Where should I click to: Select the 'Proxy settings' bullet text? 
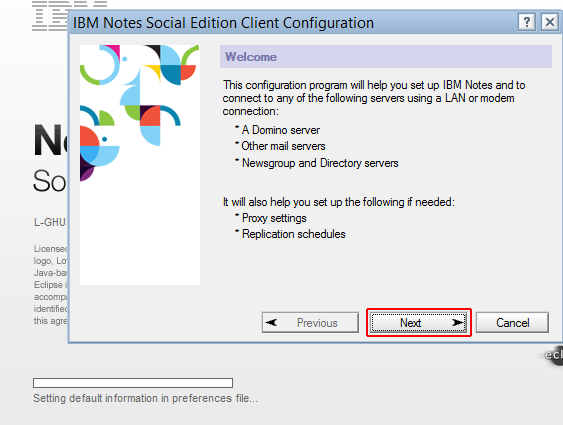(274, 218)
